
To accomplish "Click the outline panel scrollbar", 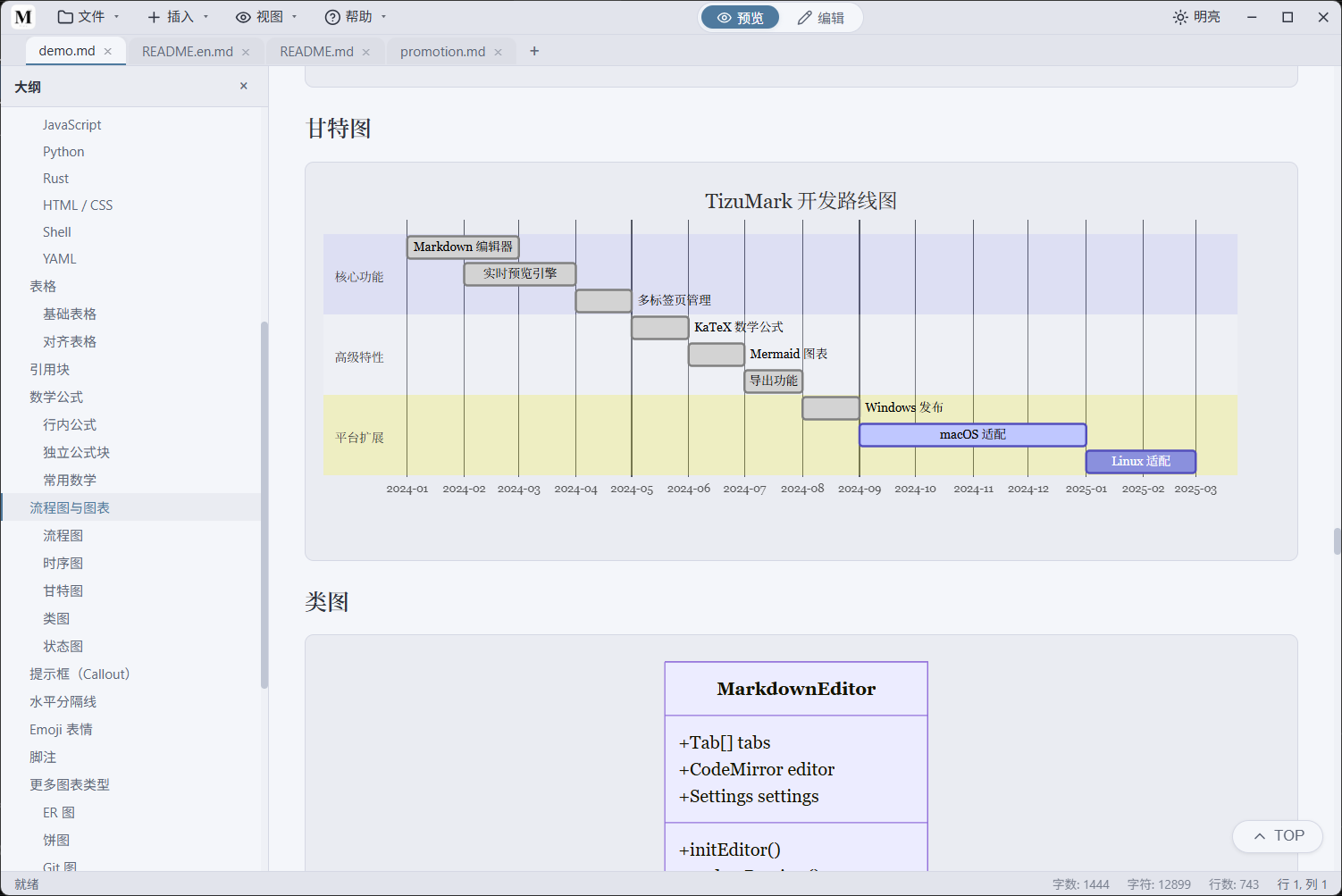I will pos(264,505).
